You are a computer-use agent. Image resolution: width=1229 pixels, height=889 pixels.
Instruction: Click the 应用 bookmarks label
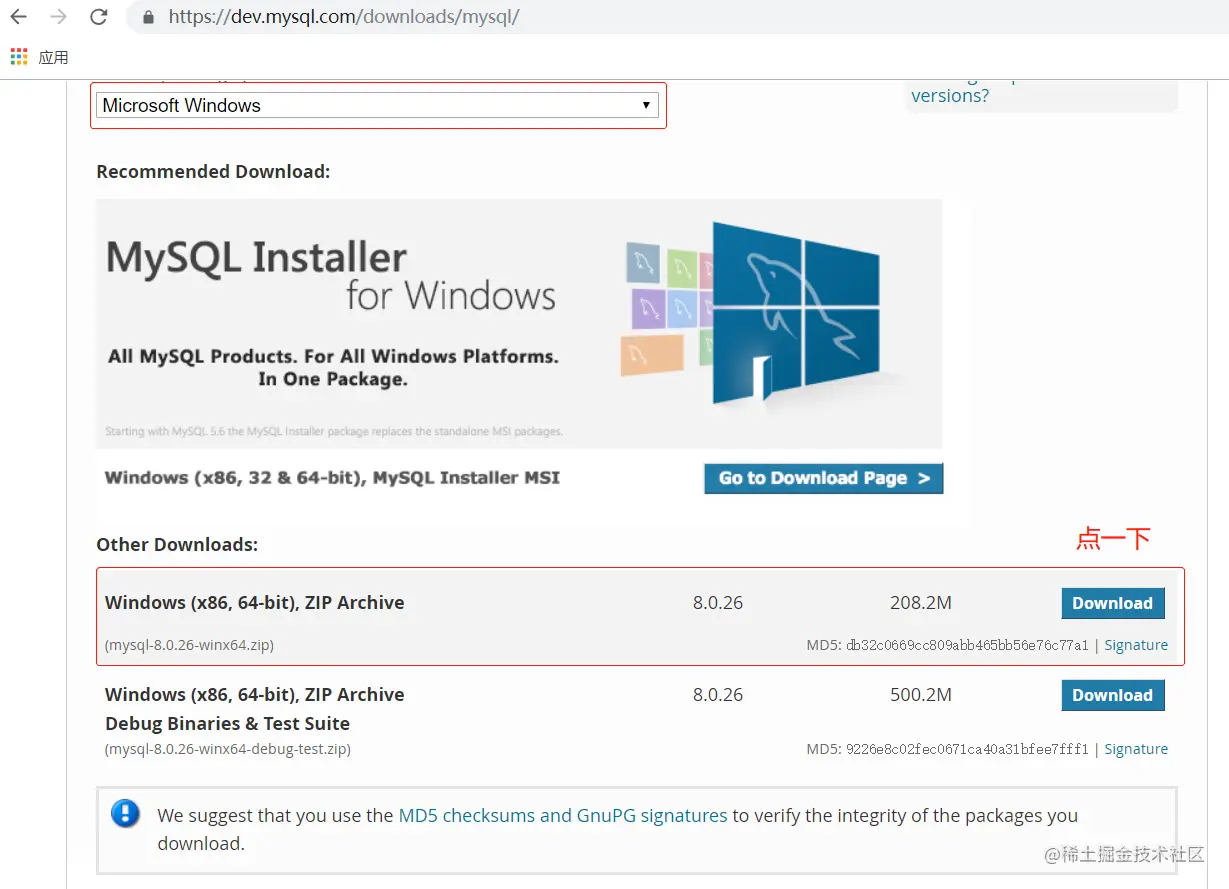(x=53, y=57)
